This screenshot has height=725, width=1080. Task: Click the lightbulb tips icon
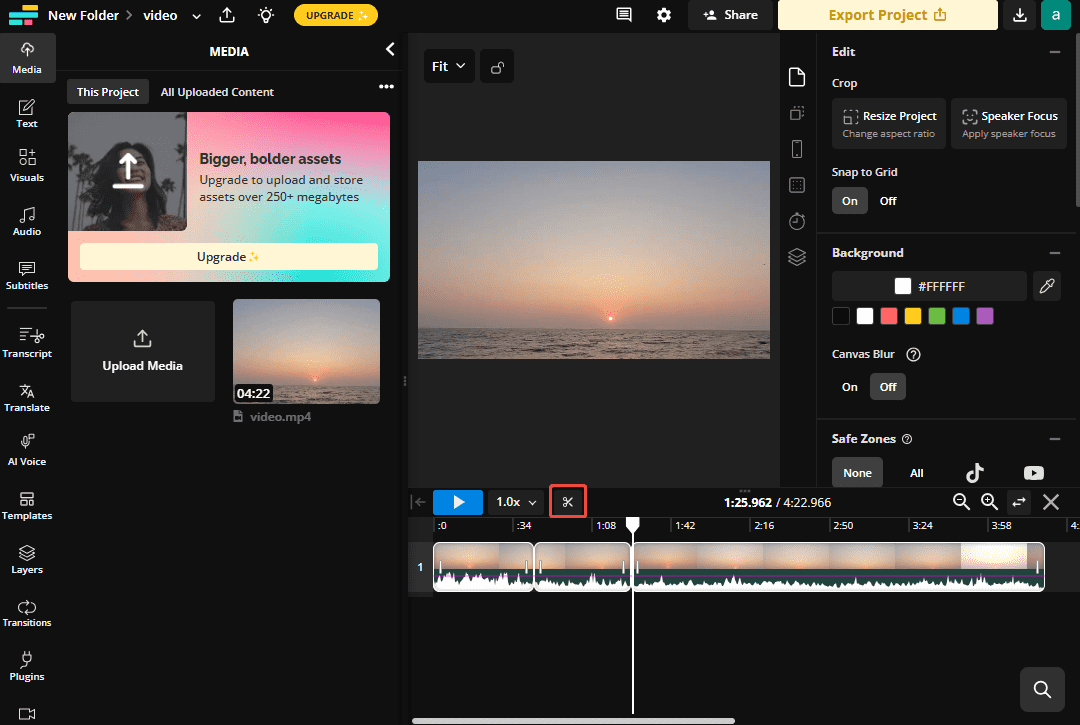[266, 15]
